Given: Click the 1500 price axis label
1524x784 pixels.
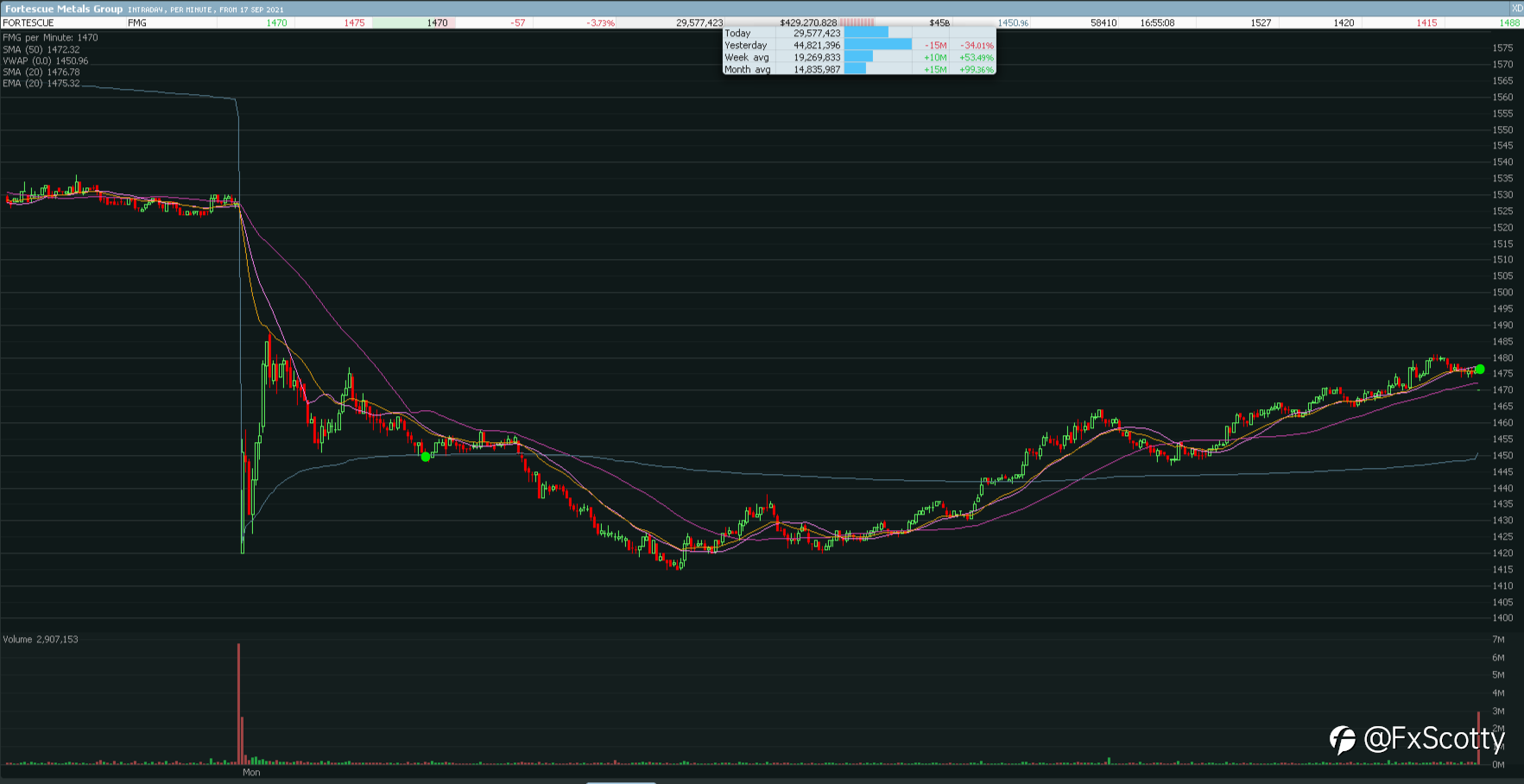Looking at the screenshot, I should coord(1502,293).
